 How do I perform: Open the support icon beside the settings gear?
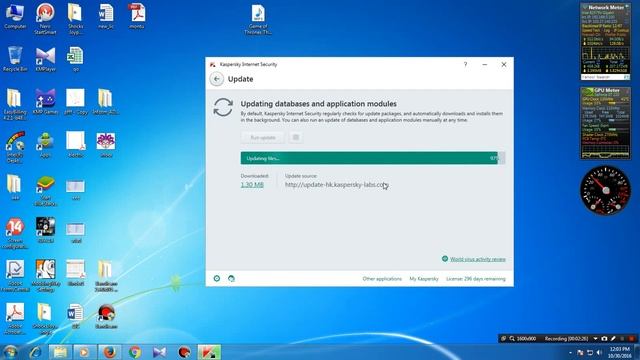[231, 278]
